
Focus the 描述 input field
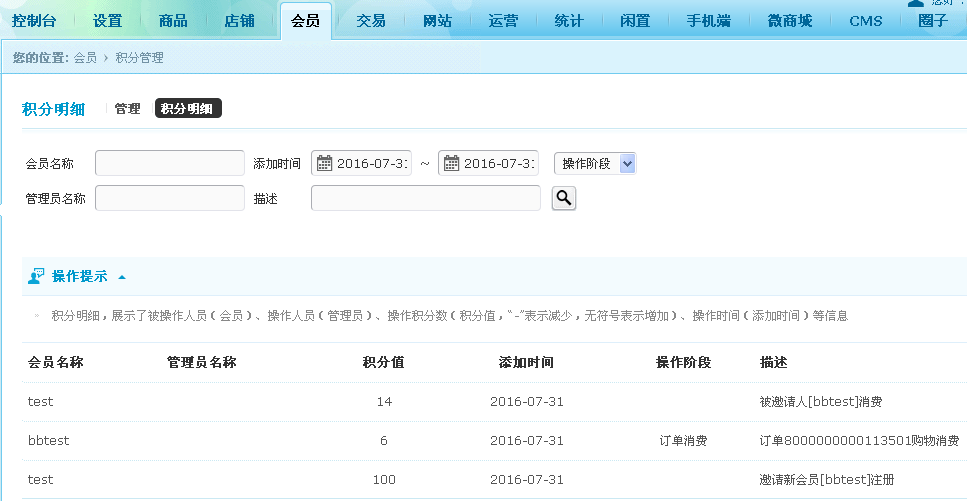(426, 198)
